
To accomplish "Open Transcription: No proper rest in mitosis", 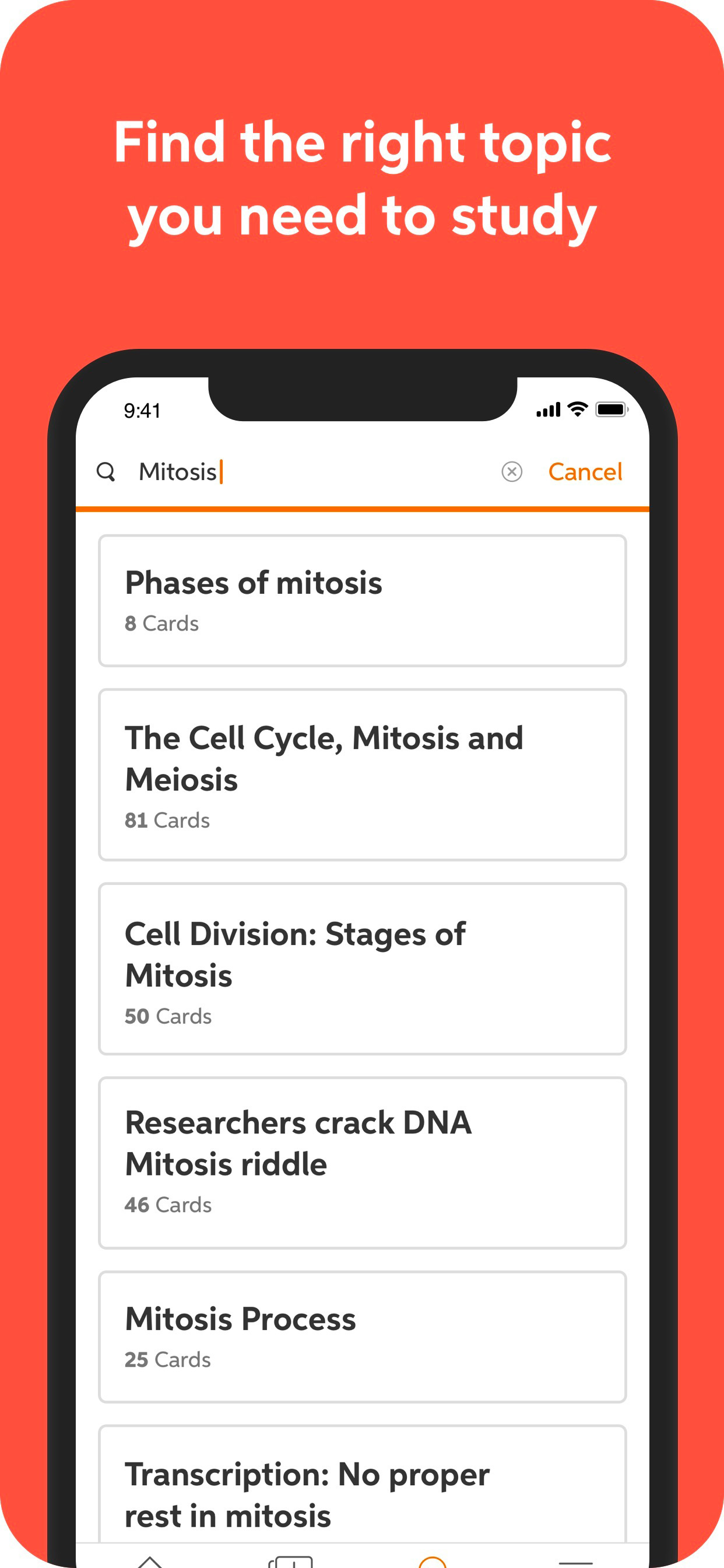I will click(x=362, y=1493).
